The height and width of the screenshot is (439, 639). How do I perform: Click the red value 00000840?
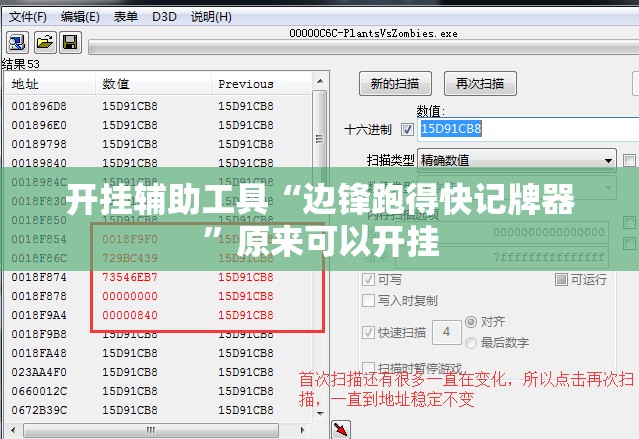130,315
